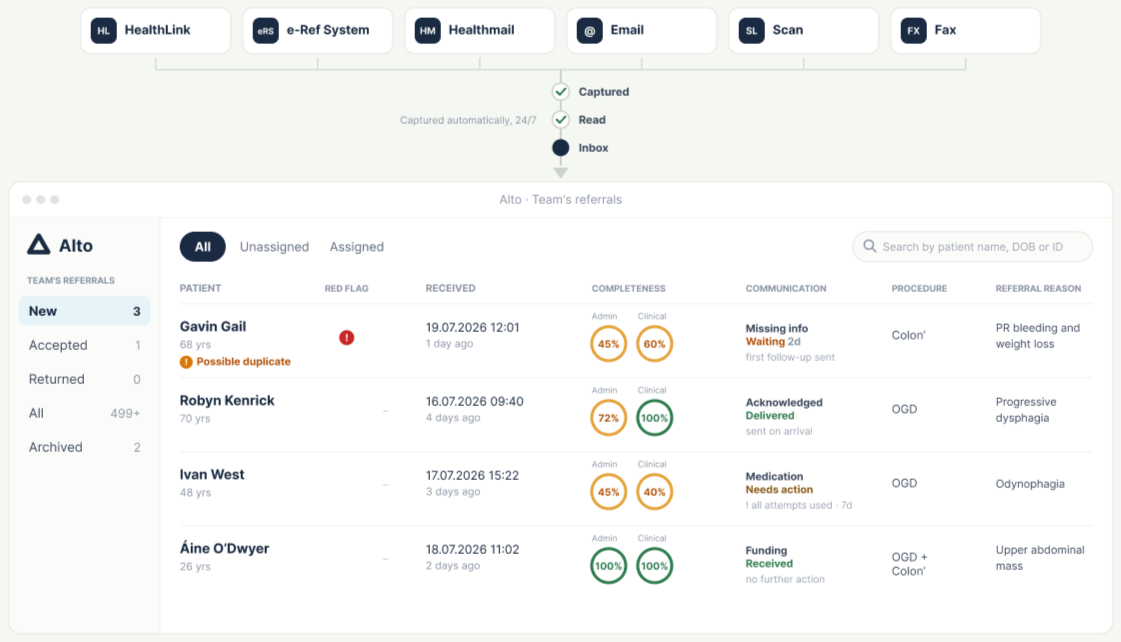1121x642 pixels.
Task: Click Gavin Gail's red flag alert icon
Action: 347,337
